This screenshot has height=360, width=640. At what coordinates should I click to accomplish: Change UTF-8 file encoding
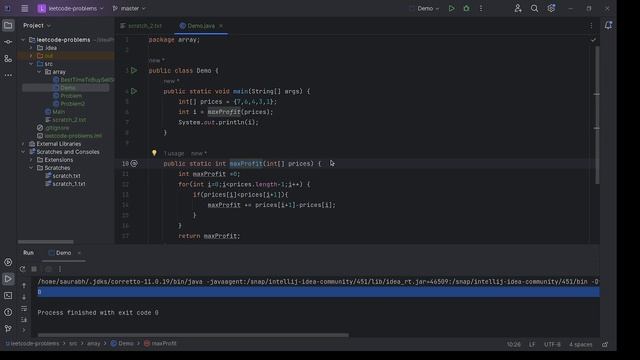[x=552, y=344]
